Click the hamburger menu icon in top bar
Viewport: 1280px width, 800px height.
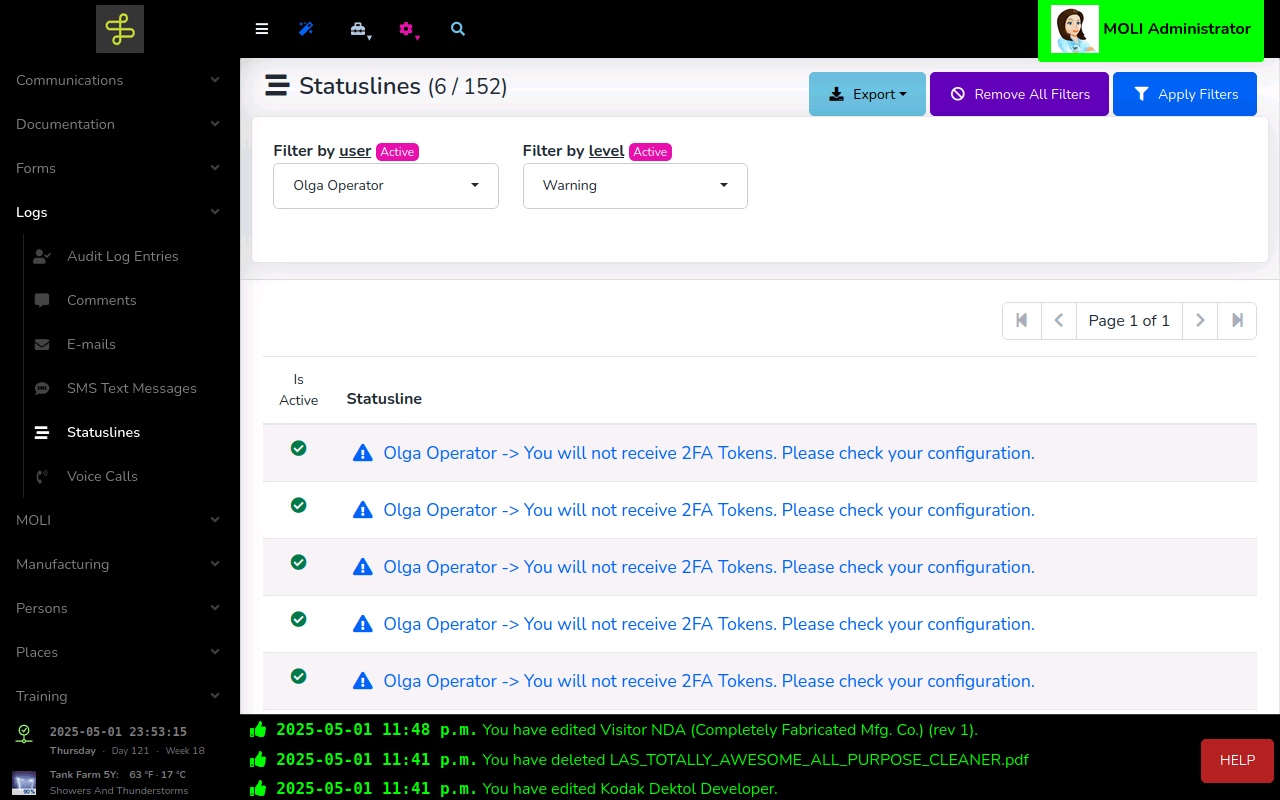pos(262,29)
